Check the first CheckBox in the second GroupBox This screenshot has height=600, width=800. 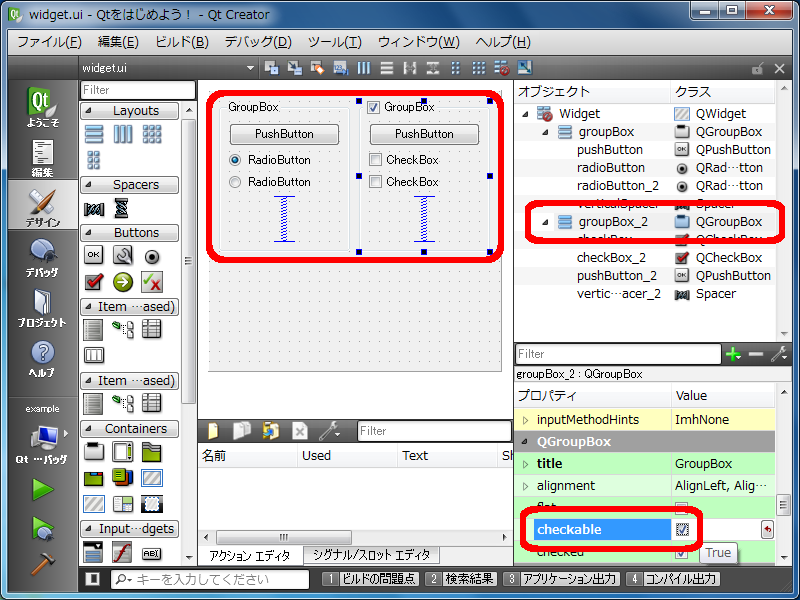click(376, 160)
